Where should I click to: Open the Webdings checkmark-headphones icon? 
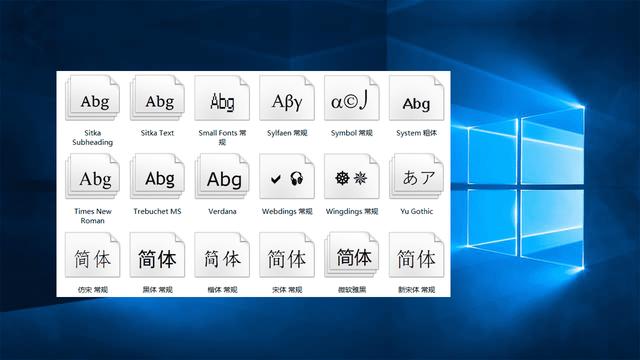coord(287,176)
